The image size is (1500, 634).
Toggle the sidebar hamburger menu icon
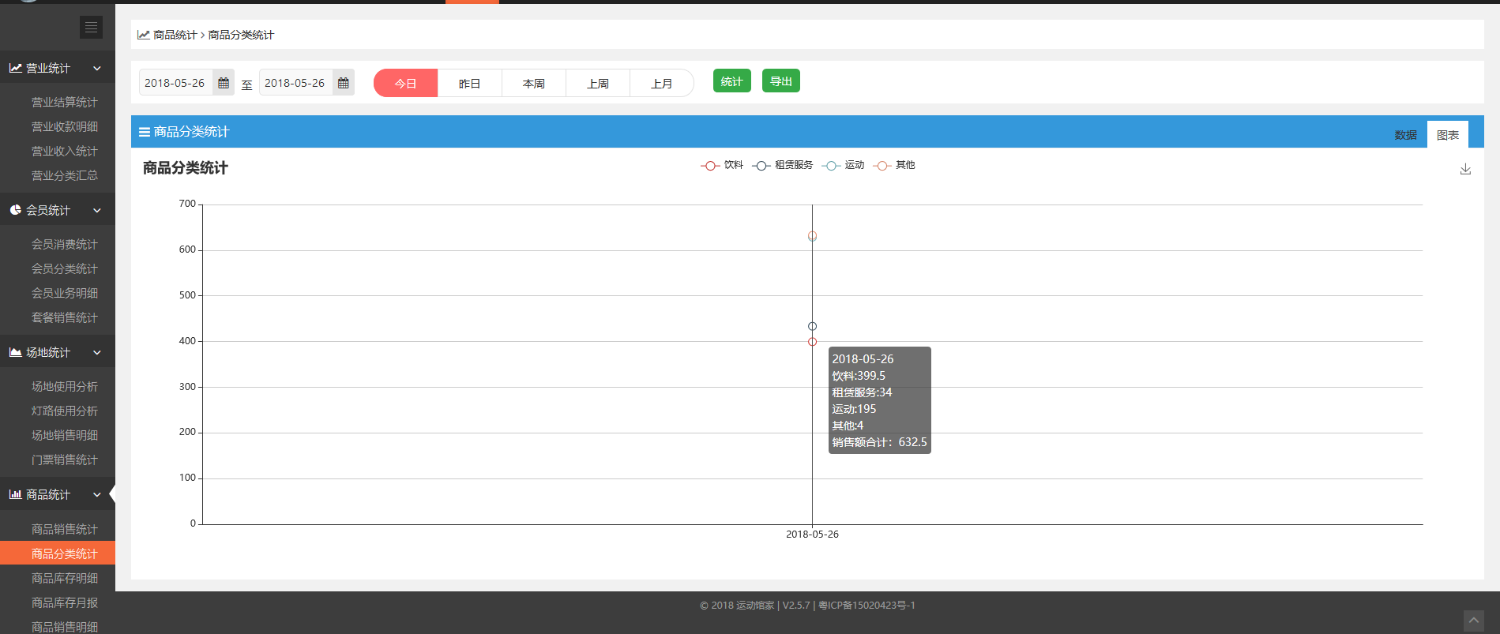(91, 27)
